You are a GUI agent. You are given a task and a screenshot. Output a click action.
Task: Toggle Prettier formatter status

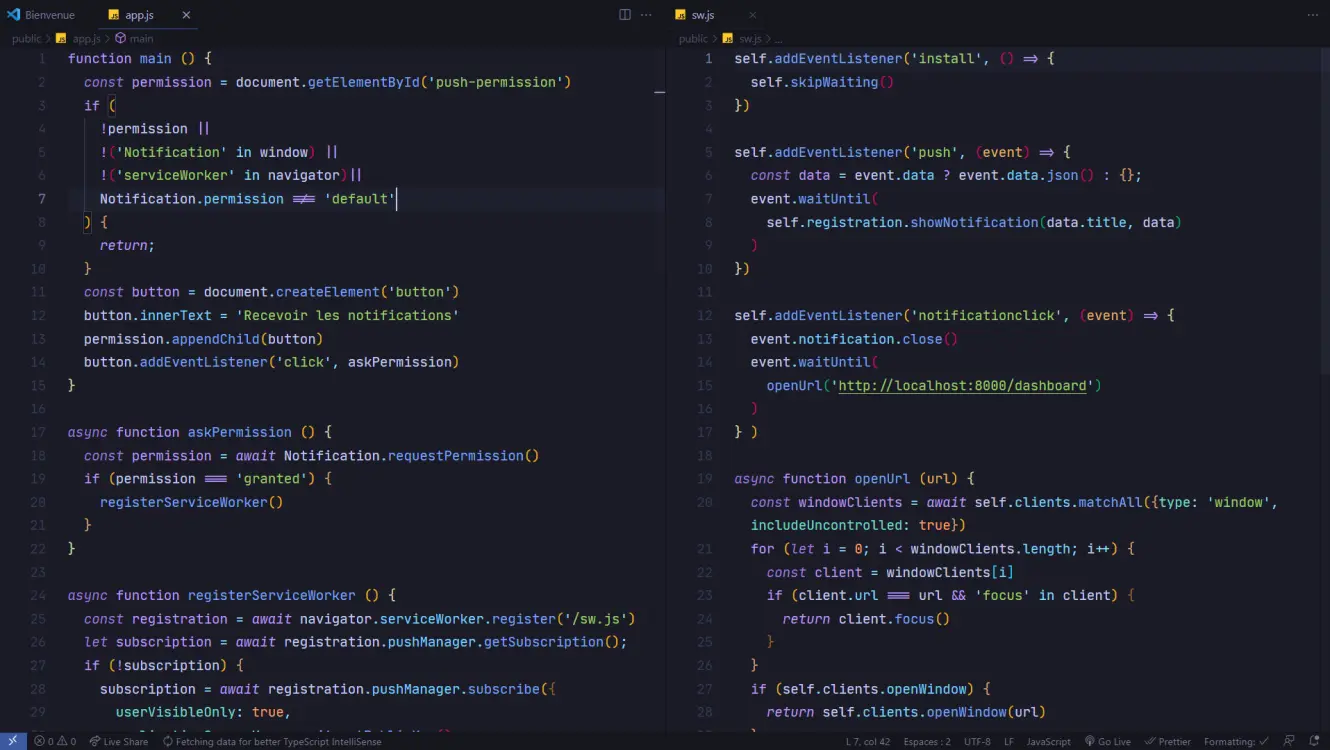[1167, 741]
